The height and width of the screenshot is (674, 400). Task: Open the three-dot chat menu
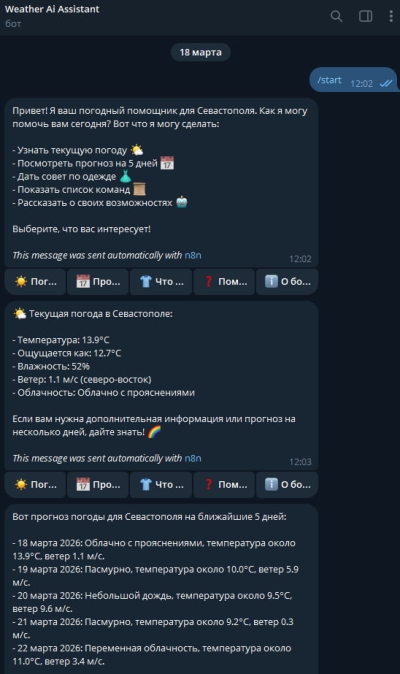[391, 16]
